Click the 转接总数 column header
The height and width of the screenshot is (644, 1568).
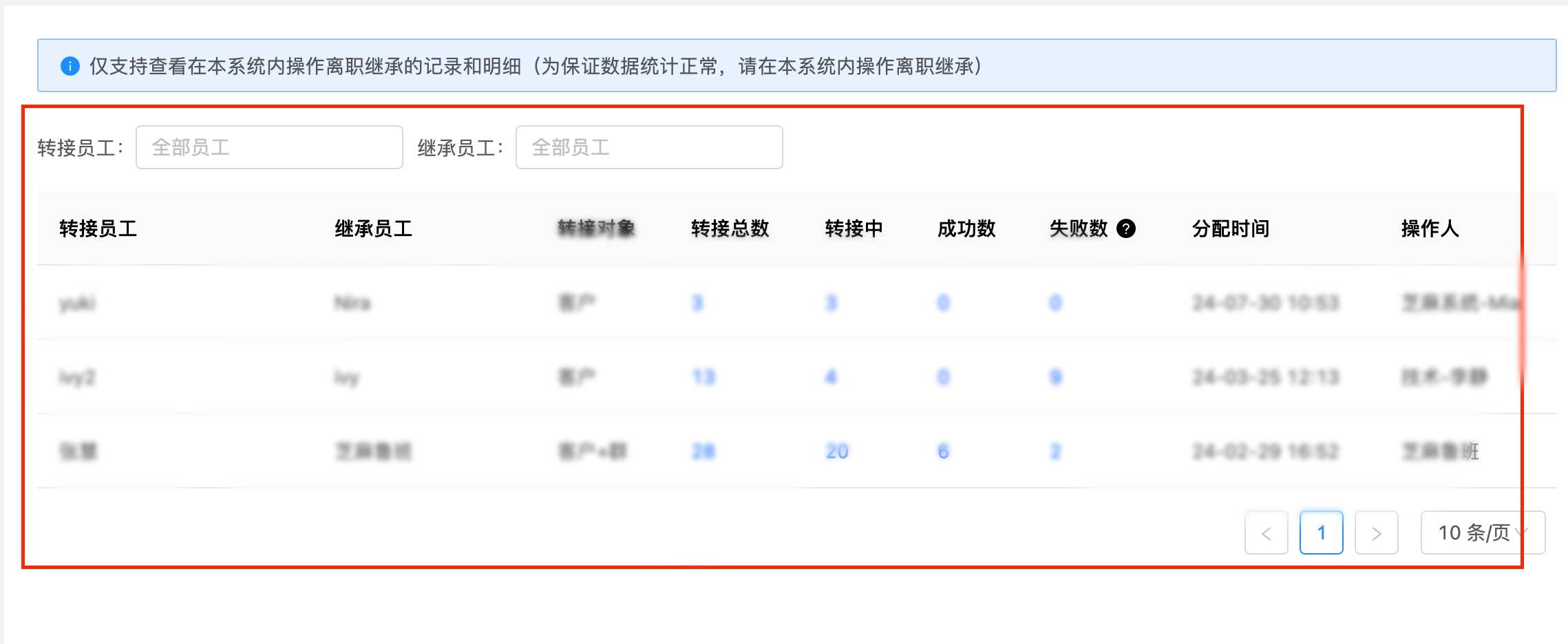pos(730,228)
